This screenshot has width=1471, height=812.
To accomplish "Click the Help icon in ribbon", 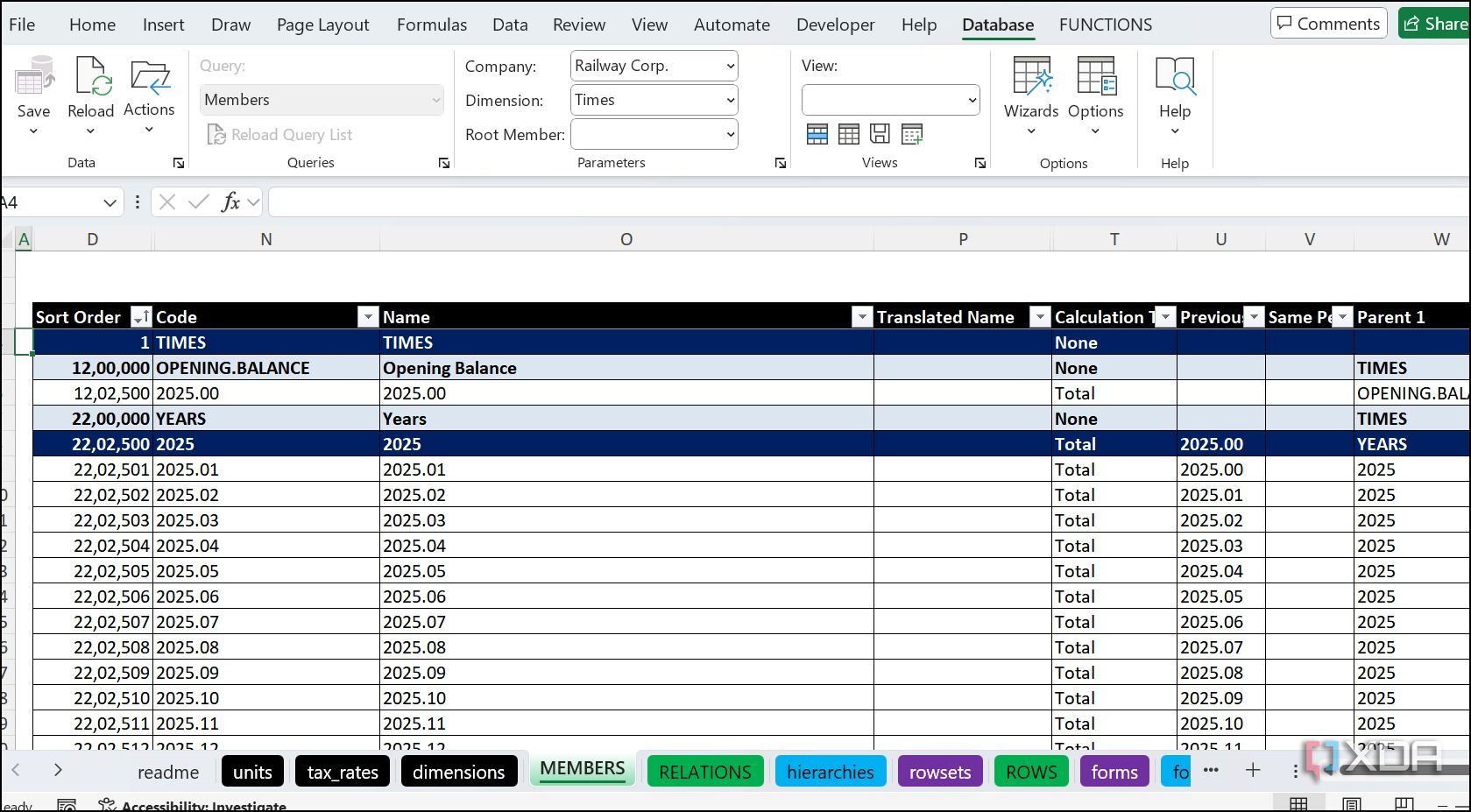I will click(1175, 77).
